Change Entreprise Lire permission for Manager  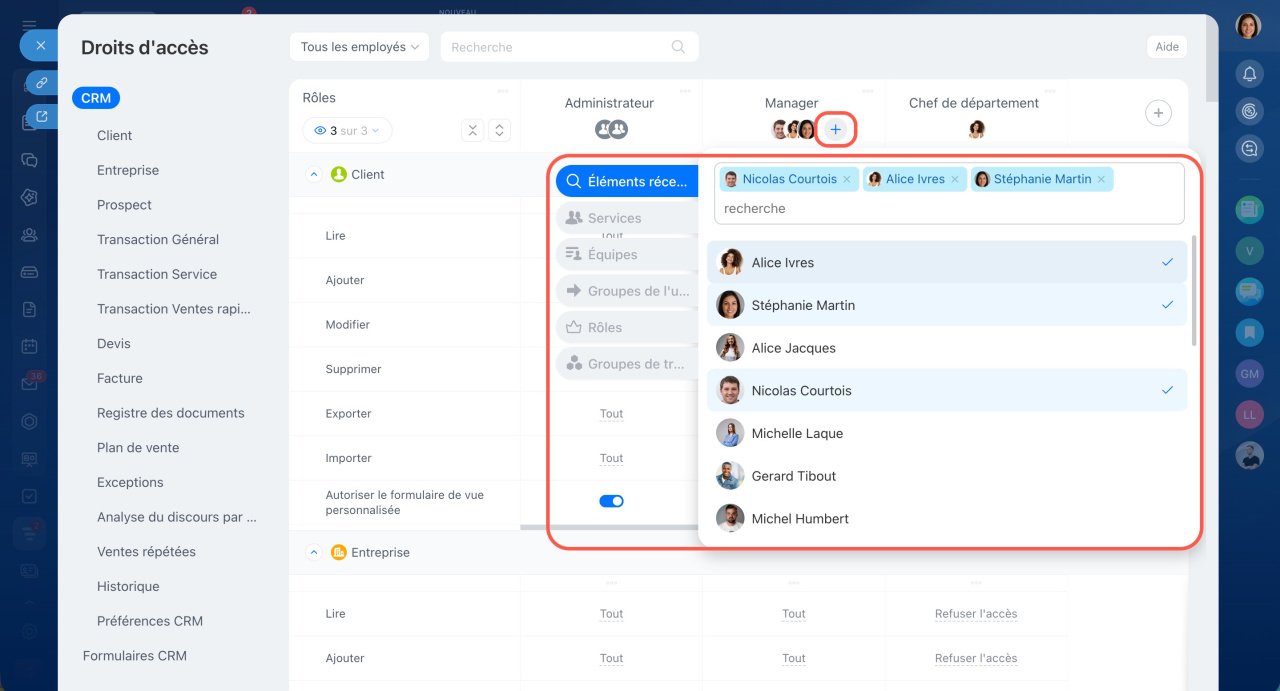pyautogui.click(x=794, y=614)
